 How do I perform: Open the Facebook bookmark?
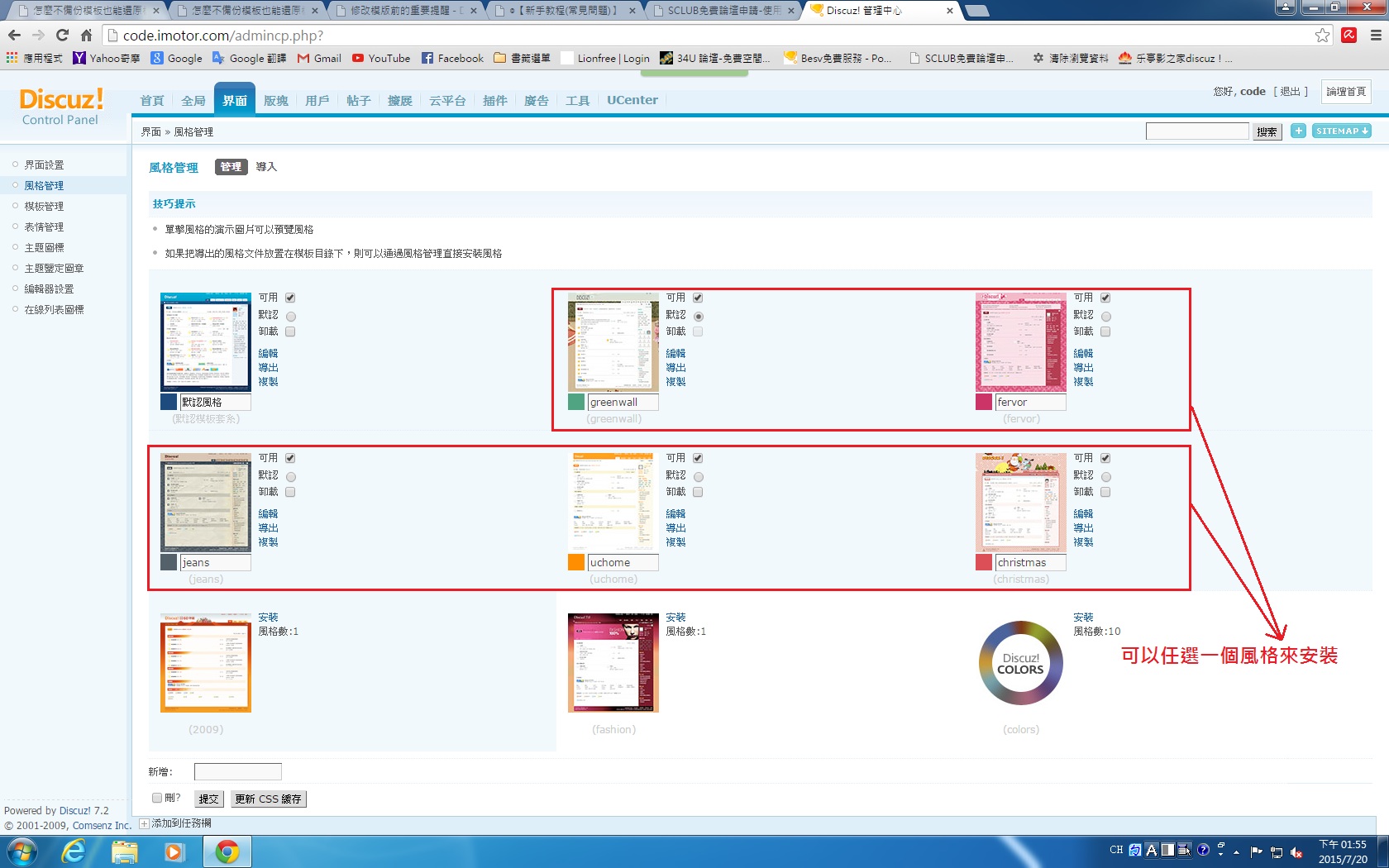[x=452, y=58]
